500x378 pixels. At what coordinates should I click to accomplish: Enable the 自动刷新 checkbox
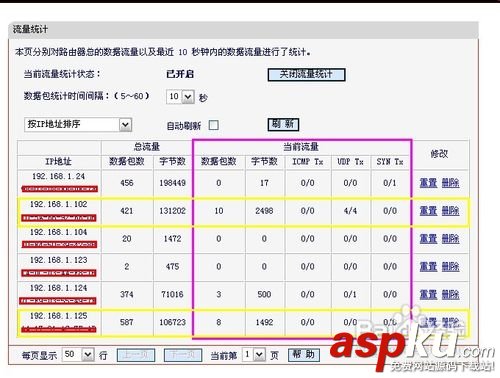pos(214,125)
